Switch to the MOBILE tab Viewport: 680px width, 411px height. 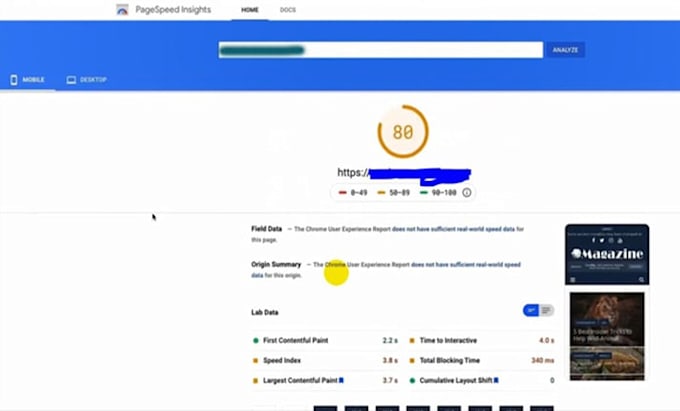(28, 80)
